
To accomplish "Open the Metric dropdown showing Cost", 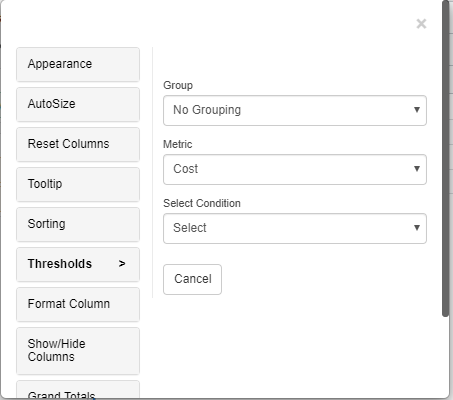I will (x=295, y=169).
